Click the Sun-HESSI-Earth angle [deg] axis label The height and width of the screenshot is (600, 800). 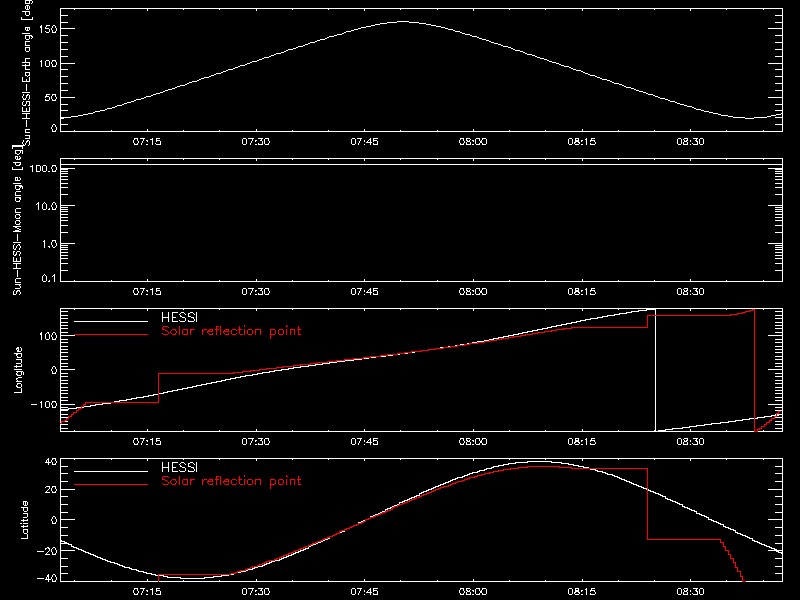click(x=27, y=72)
